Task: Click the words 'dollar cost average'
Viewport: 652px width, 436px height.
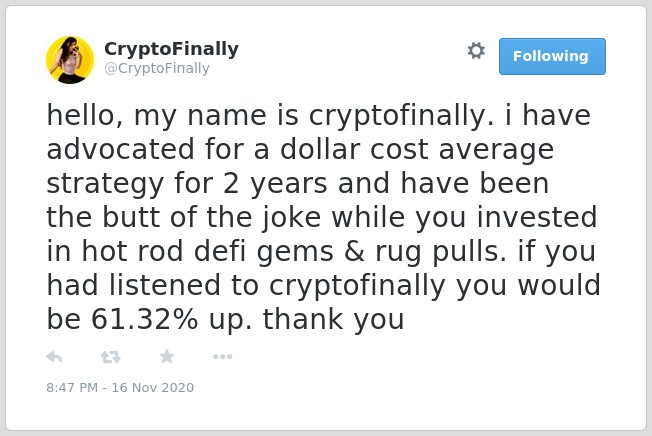Action: (417, 150)
